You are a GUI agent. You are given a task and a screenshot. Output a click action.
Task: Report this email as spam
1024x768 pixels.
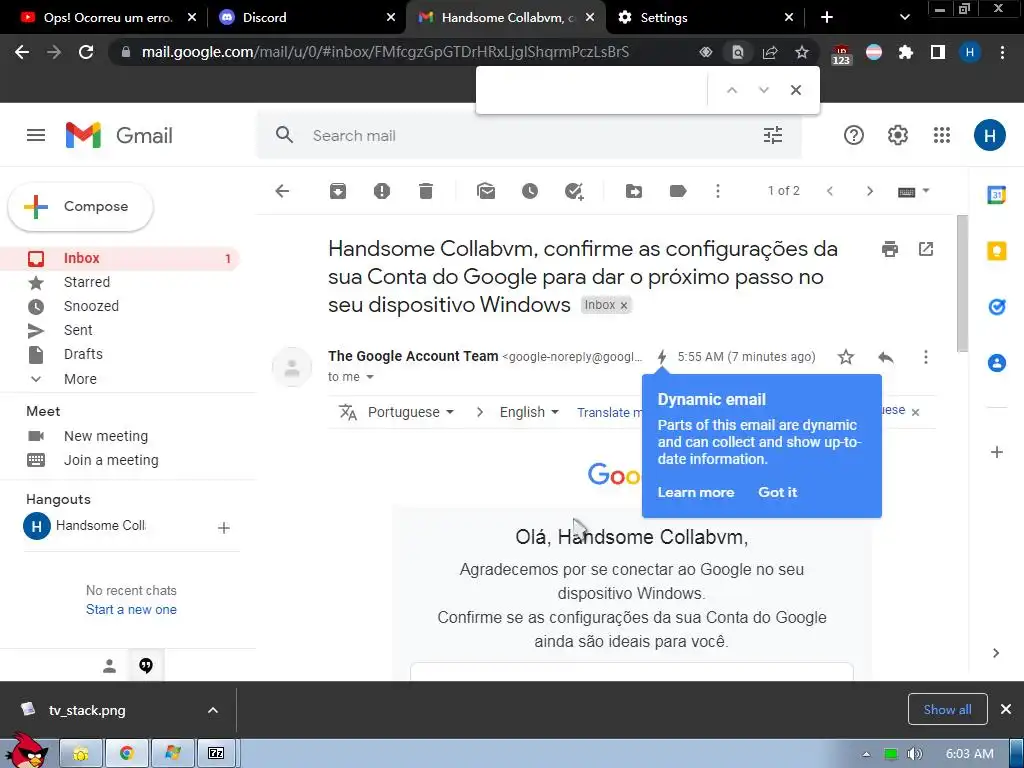click(381, 191)
